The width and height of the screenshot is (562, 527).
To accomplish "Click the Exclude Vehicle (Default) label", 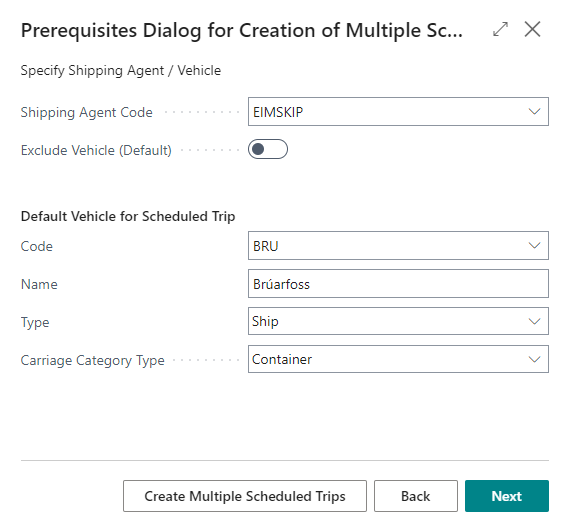I will (96, 150).
